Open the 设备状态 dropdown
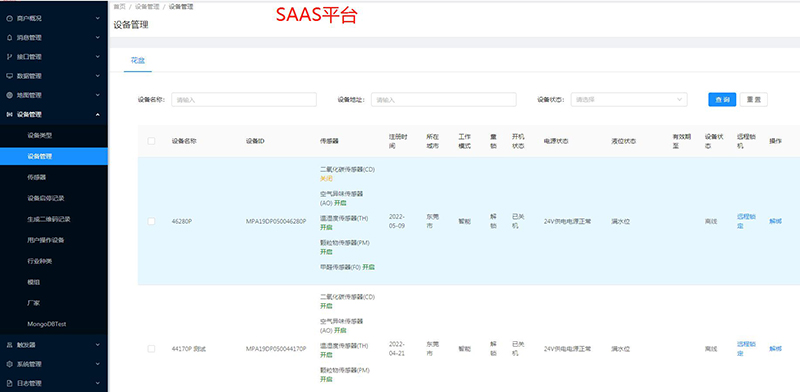The image size is (800, 392). pos(629,100)
